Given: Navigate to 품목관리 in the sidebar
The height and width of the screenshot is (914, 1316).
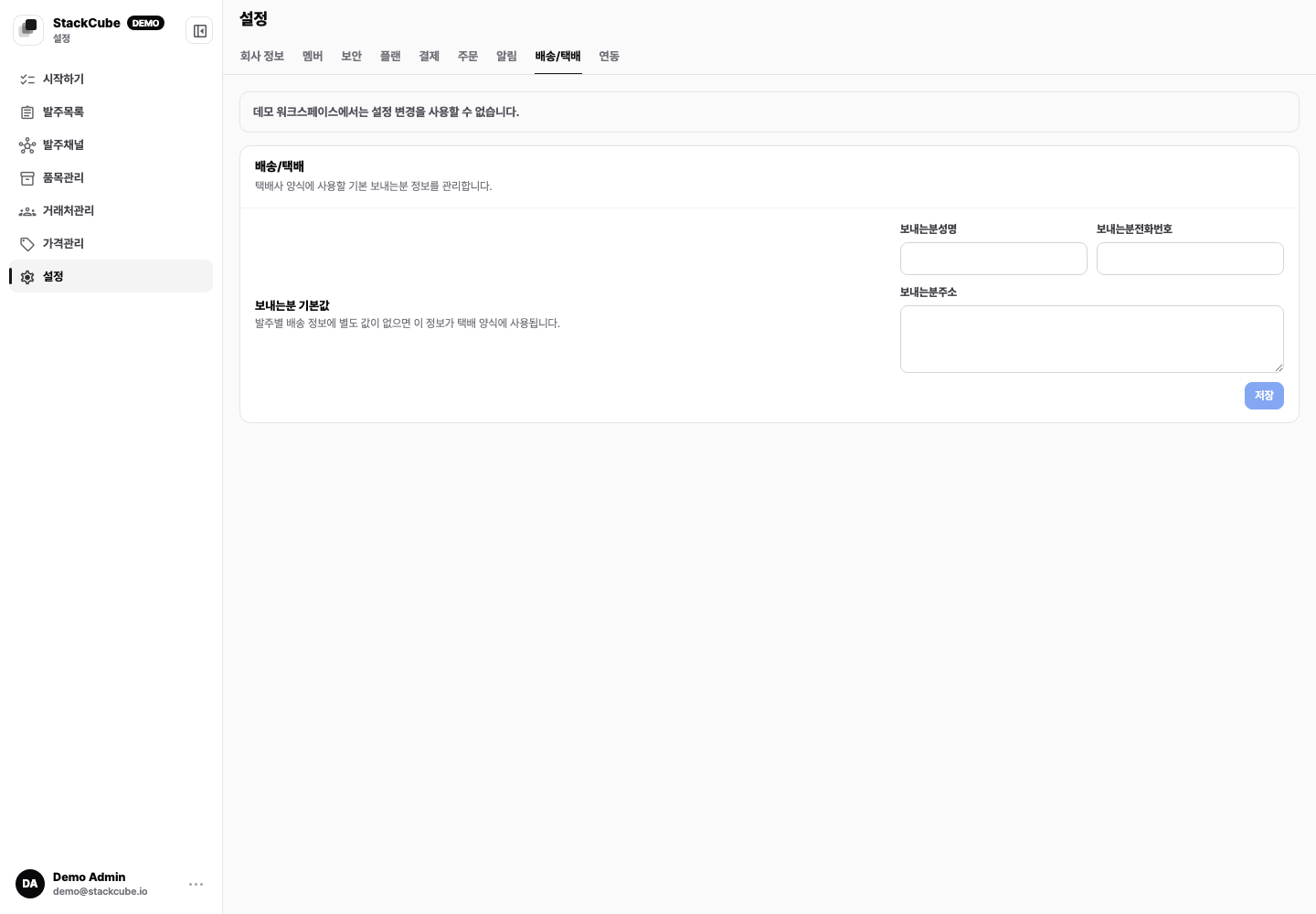Looking at the screenshot, I should [x=111, y=177].
